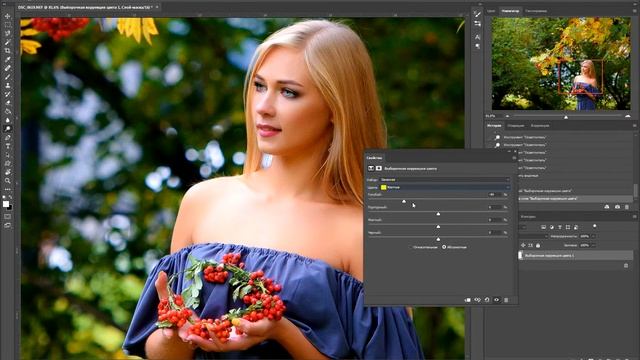Select the Selective Color adjustment layer row
Image resolution: width=640 pixels, height=360 pixels.
[x=576, y=256]
